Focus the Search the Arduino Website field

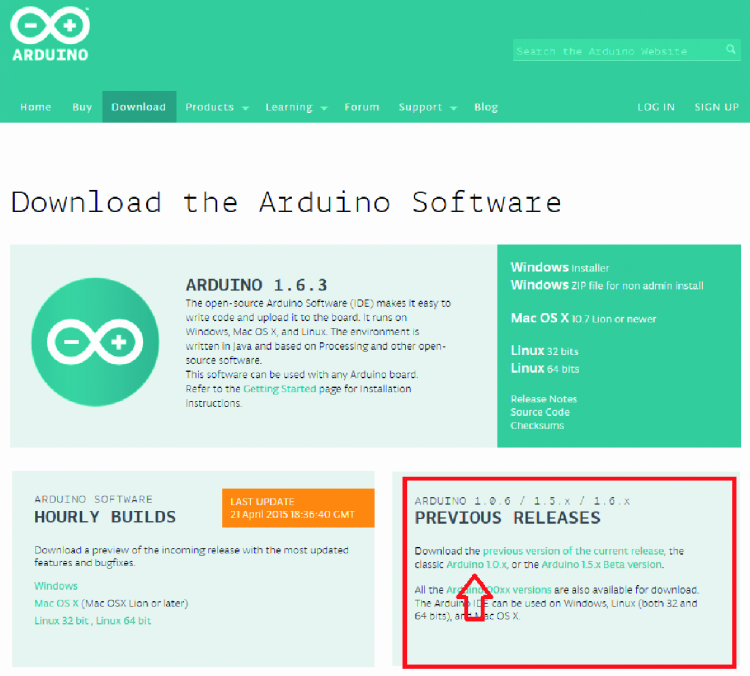pyautogui.click(x=627, y=50)
